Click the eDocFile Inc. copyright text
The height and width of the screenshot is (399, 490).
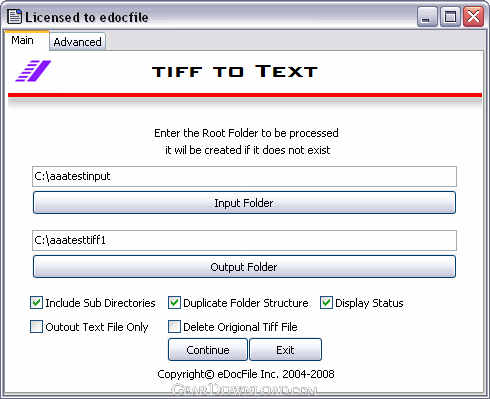[x=246, y=374]
